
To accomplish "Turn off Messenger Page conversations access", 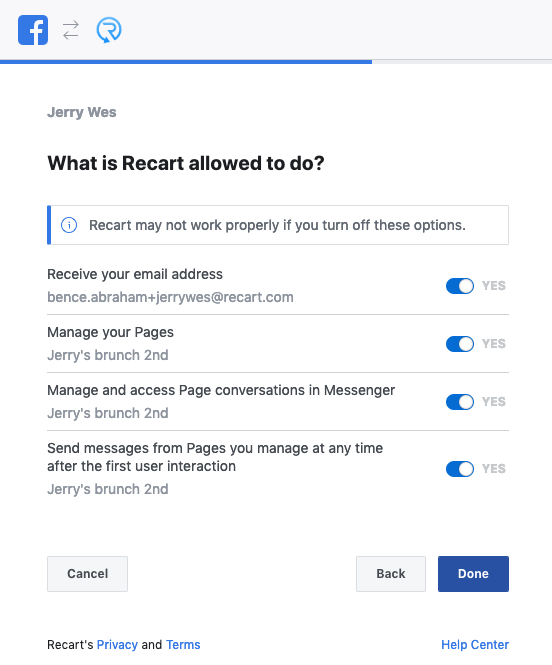I will click(x=460, y=402).
